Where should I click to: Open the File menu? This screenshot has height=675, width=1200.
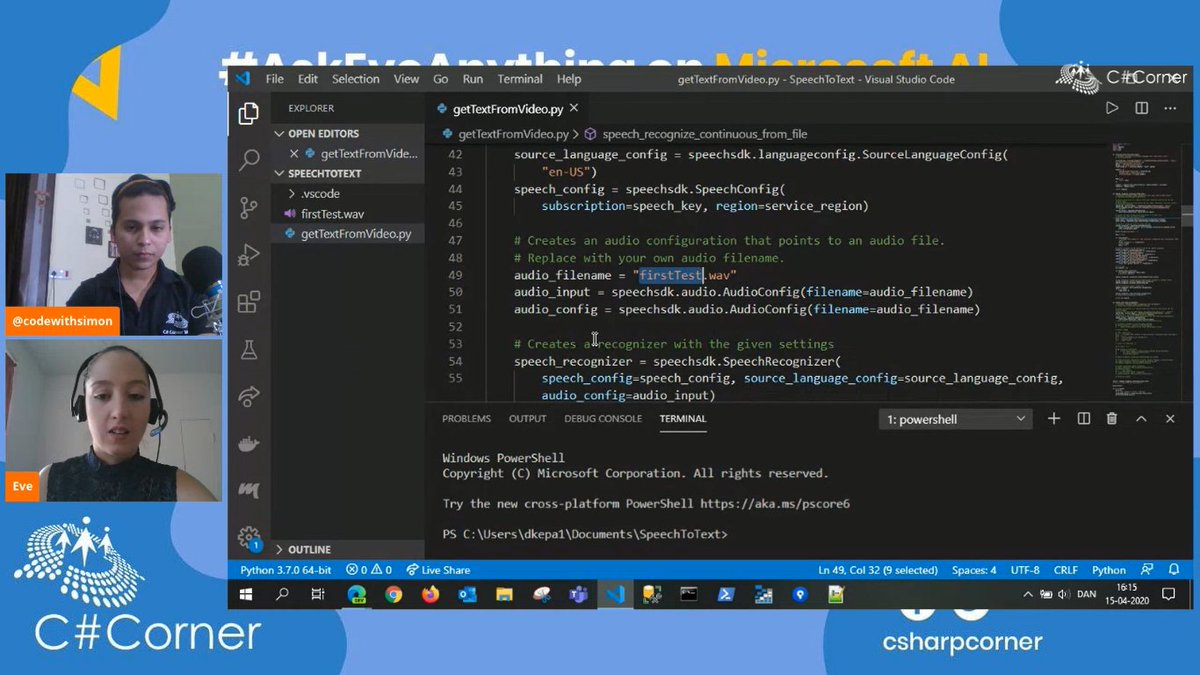click(274, 79)
